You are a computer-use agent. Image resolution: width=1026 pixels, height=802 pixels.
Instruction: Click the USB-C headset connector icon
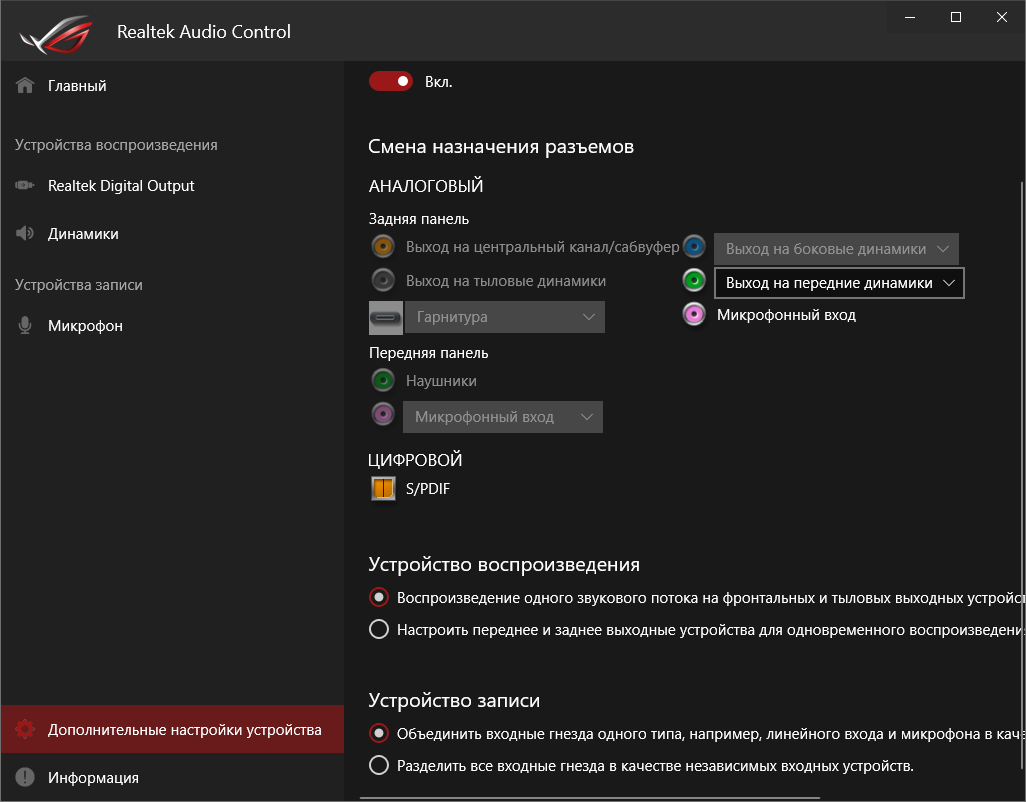[386, 317]
